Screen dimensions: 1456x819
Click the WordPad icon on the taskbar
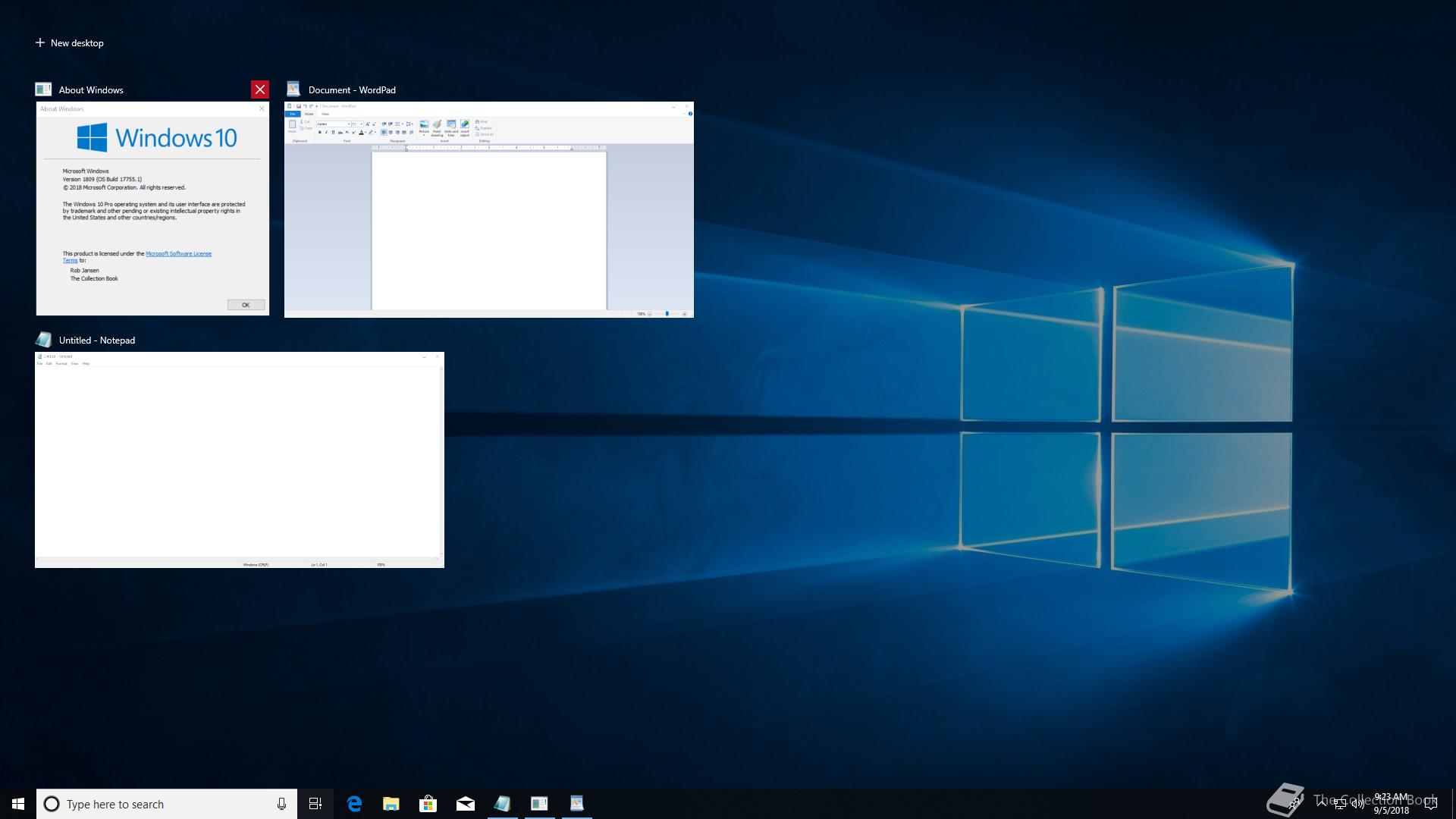click(576, 804)
